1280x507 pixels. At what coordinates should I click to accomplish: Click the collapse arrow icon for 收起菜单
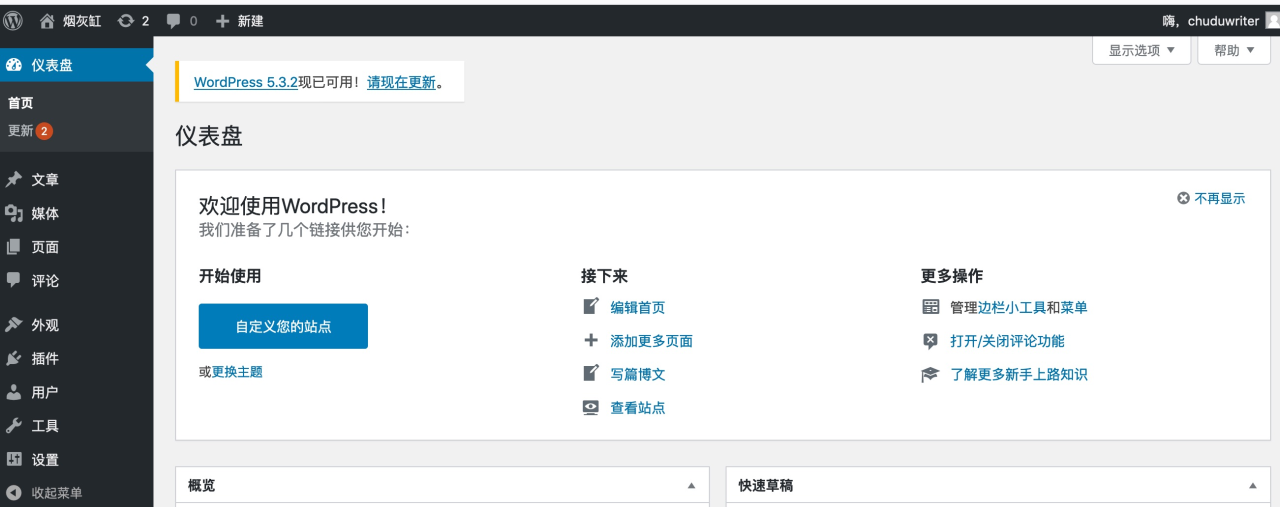pyautogui.click(x=14, y=493)
